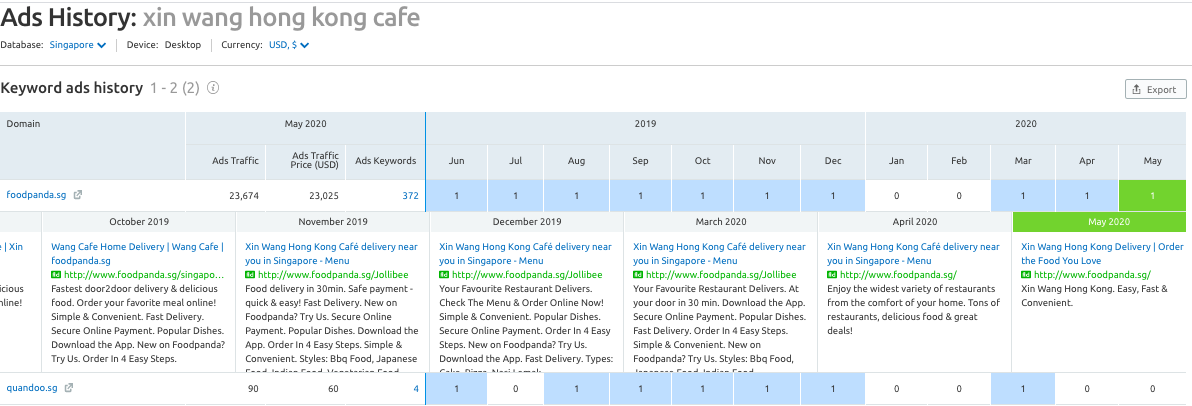Click the April 2020 ad column header
The image size is (1192, 406).
point(915,222)
